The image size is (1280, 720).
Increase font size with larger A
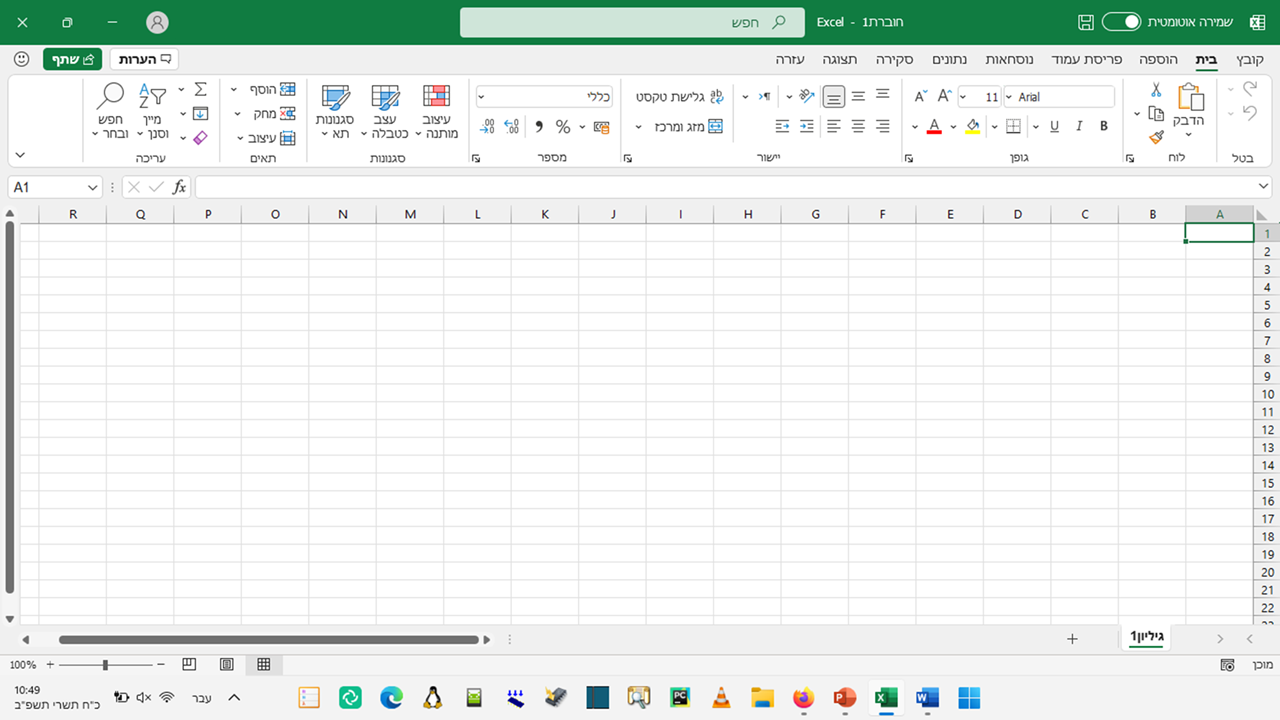pyautogui.click(x=945, y=96)
